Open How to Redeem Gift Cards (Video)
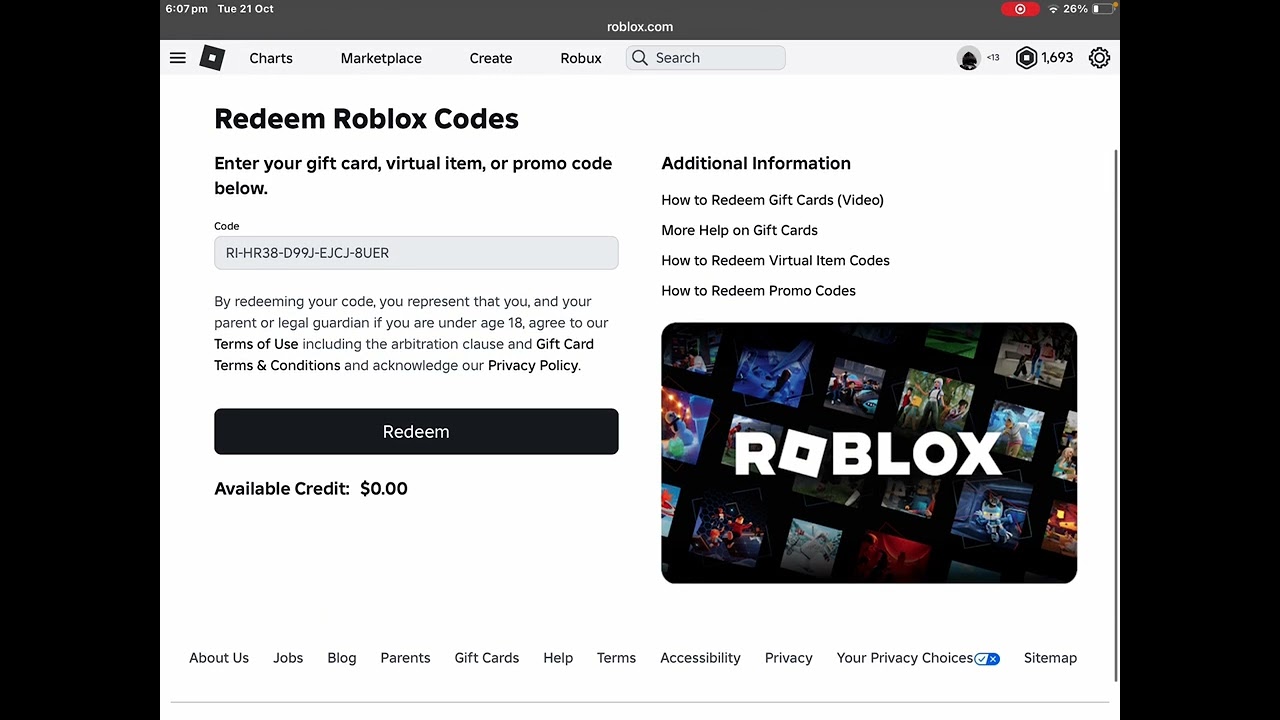The height and width of the screenshot is (720, 1280). pyautogui.click(x=773, y=200)
